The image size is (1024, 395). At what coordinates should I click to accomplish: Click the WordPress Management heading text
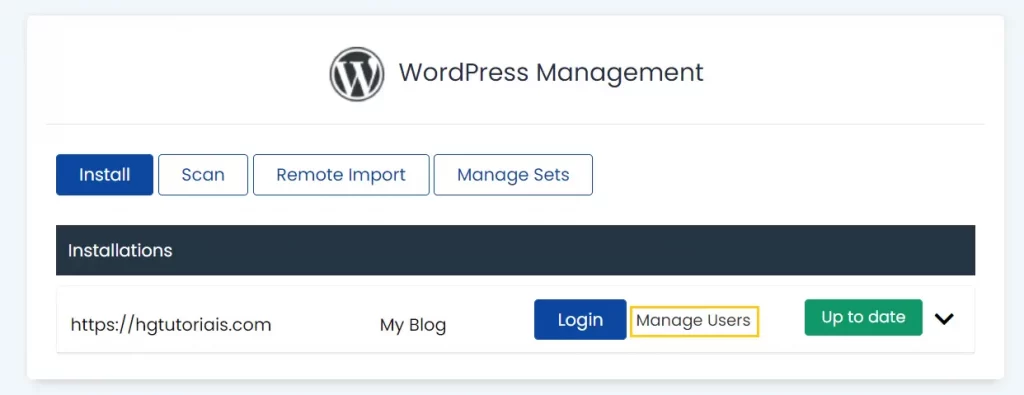point(551,72)
